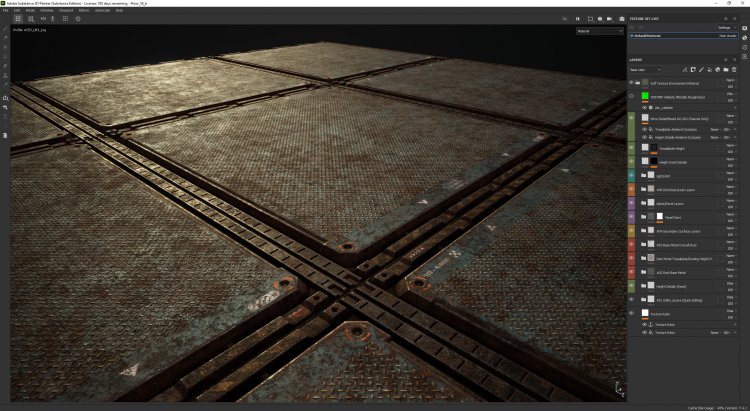Image resolution: width=750 pixels, height=411 pixels.
Task: Open the Material display mode dropdown in viewport
Action: [x=600, y=31]
